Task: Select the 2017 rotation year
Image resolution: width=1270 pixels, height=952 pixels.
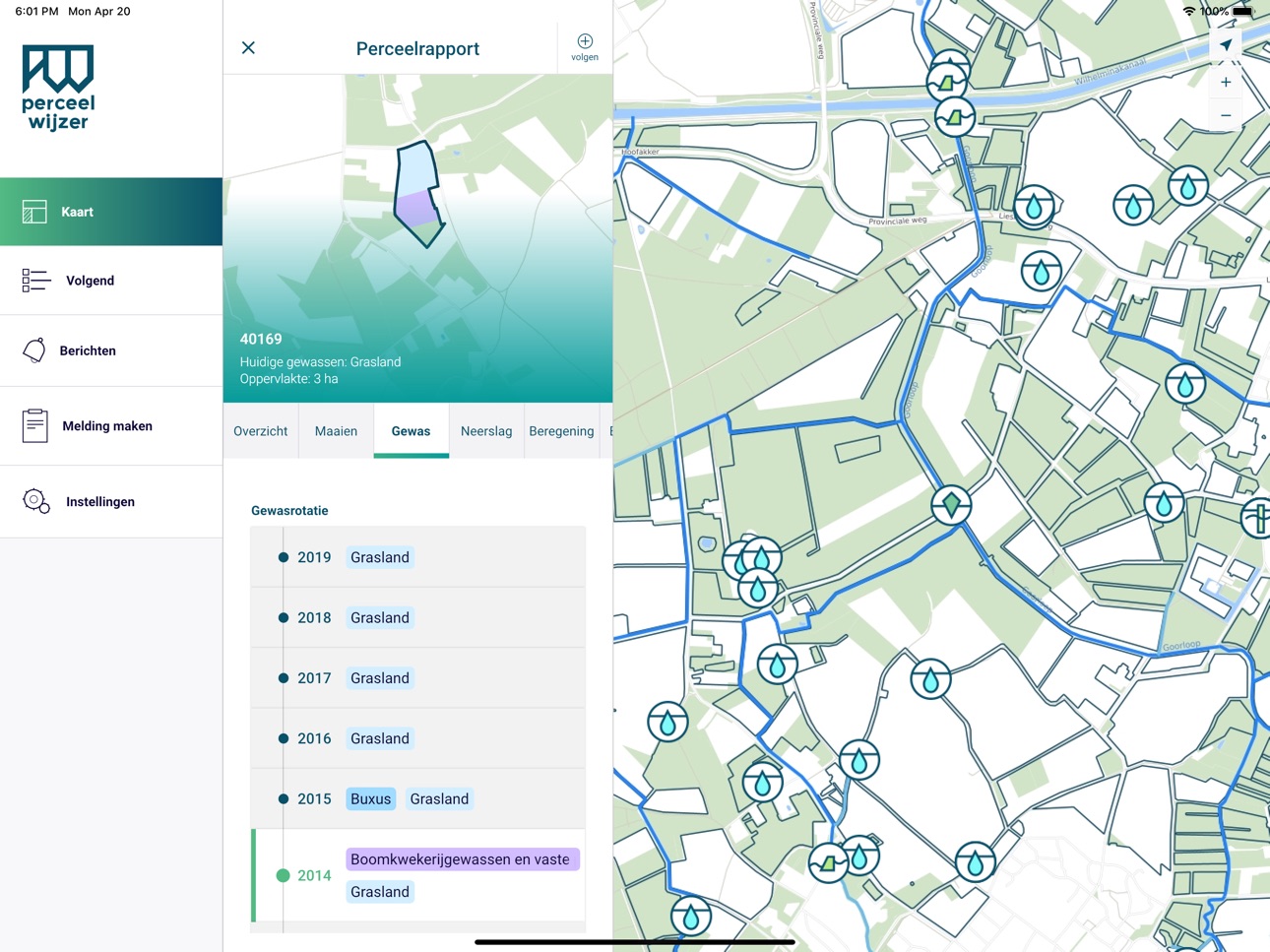Action: pos(314,678)
